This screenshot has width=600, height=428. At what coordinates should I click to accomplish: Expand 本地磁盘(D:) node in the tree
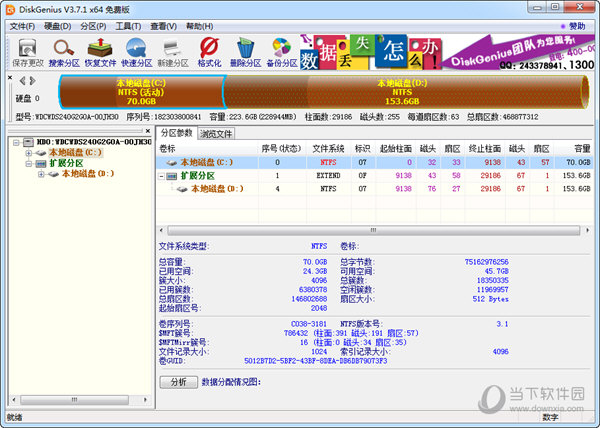41,174
